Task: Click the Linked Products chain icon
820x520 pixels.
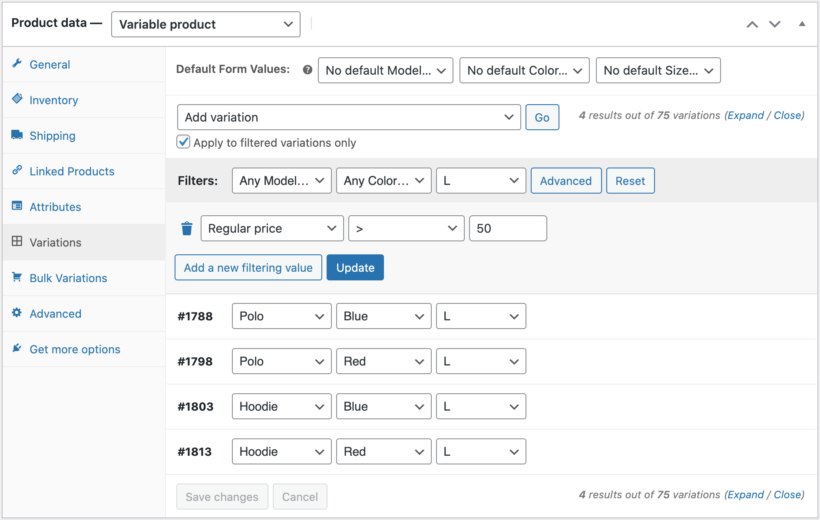Action: 17,171
